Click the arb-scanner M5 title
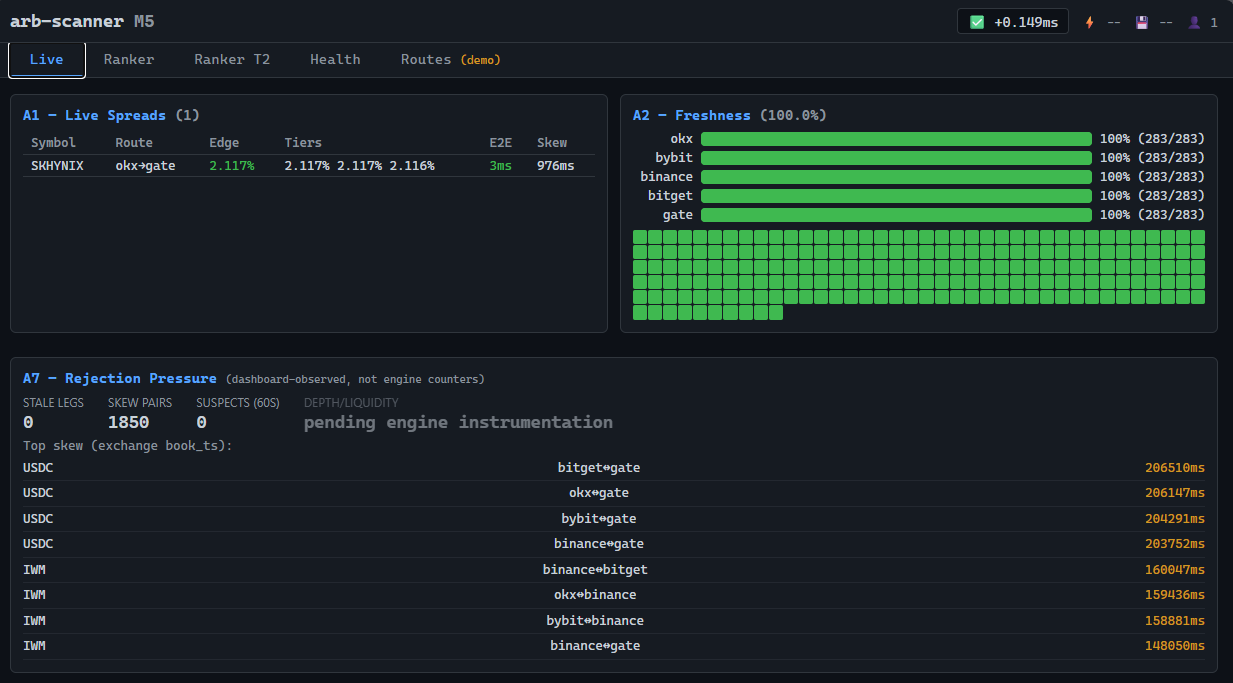 [82, 21]
